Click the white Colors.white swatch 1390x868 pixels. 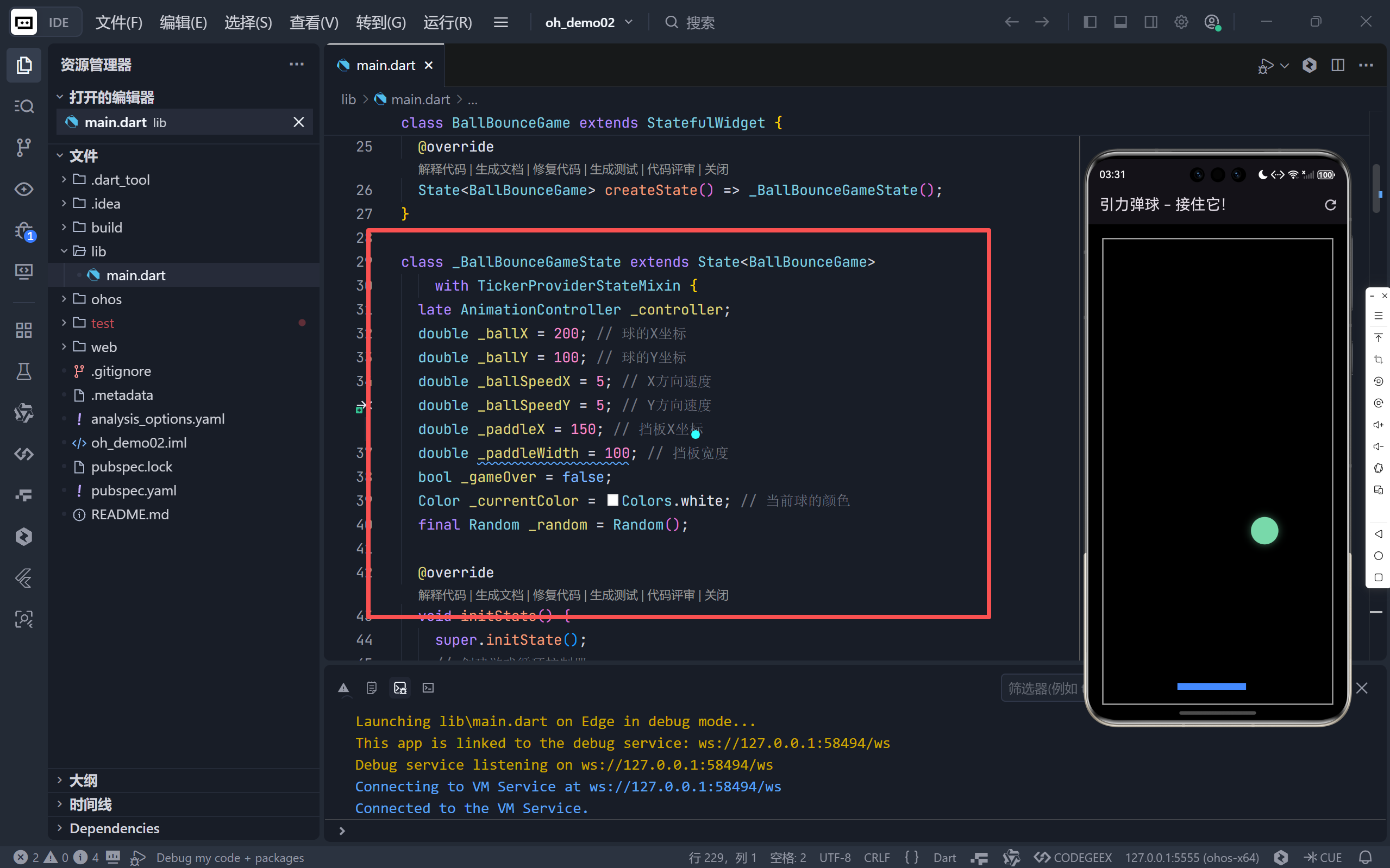612,500
